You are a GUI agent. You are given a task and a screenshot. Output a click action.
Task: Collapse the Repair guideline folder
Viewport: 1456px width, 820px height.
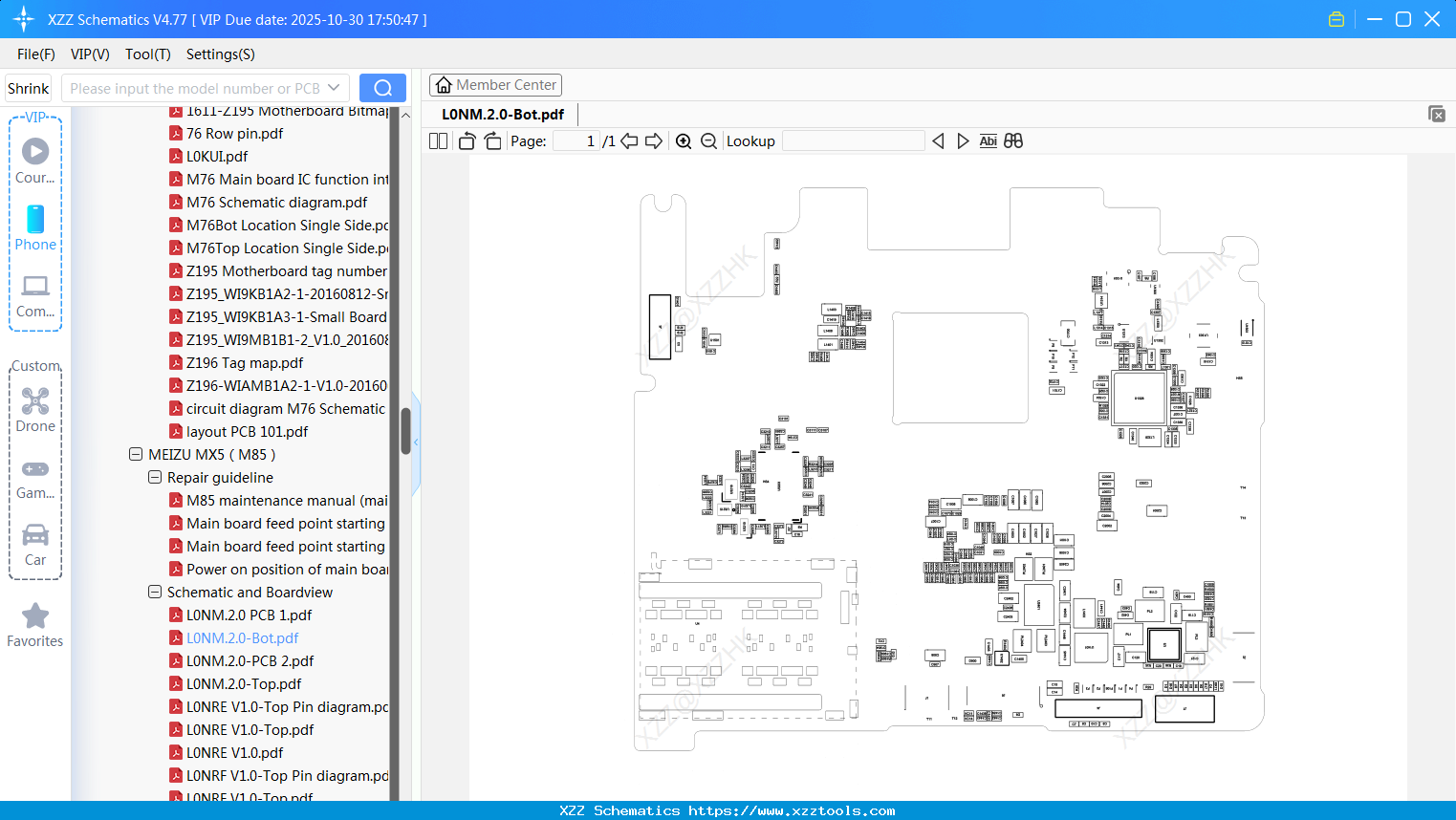click(x=155, y=478)
